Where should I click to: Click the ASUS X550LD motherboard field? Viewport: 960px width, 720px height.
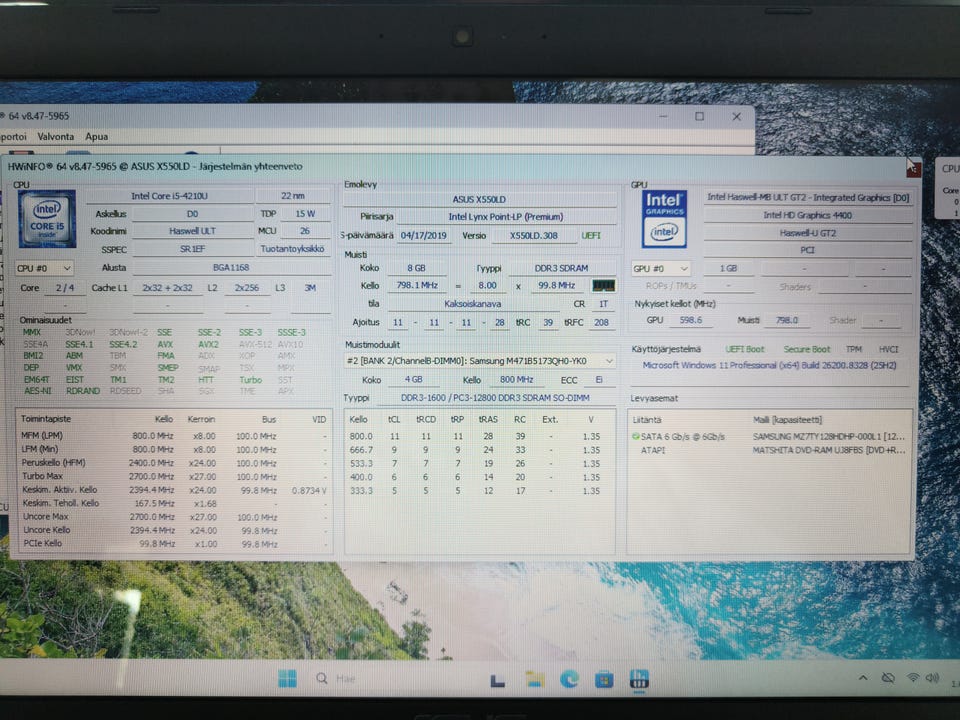(x=479, y=200)
